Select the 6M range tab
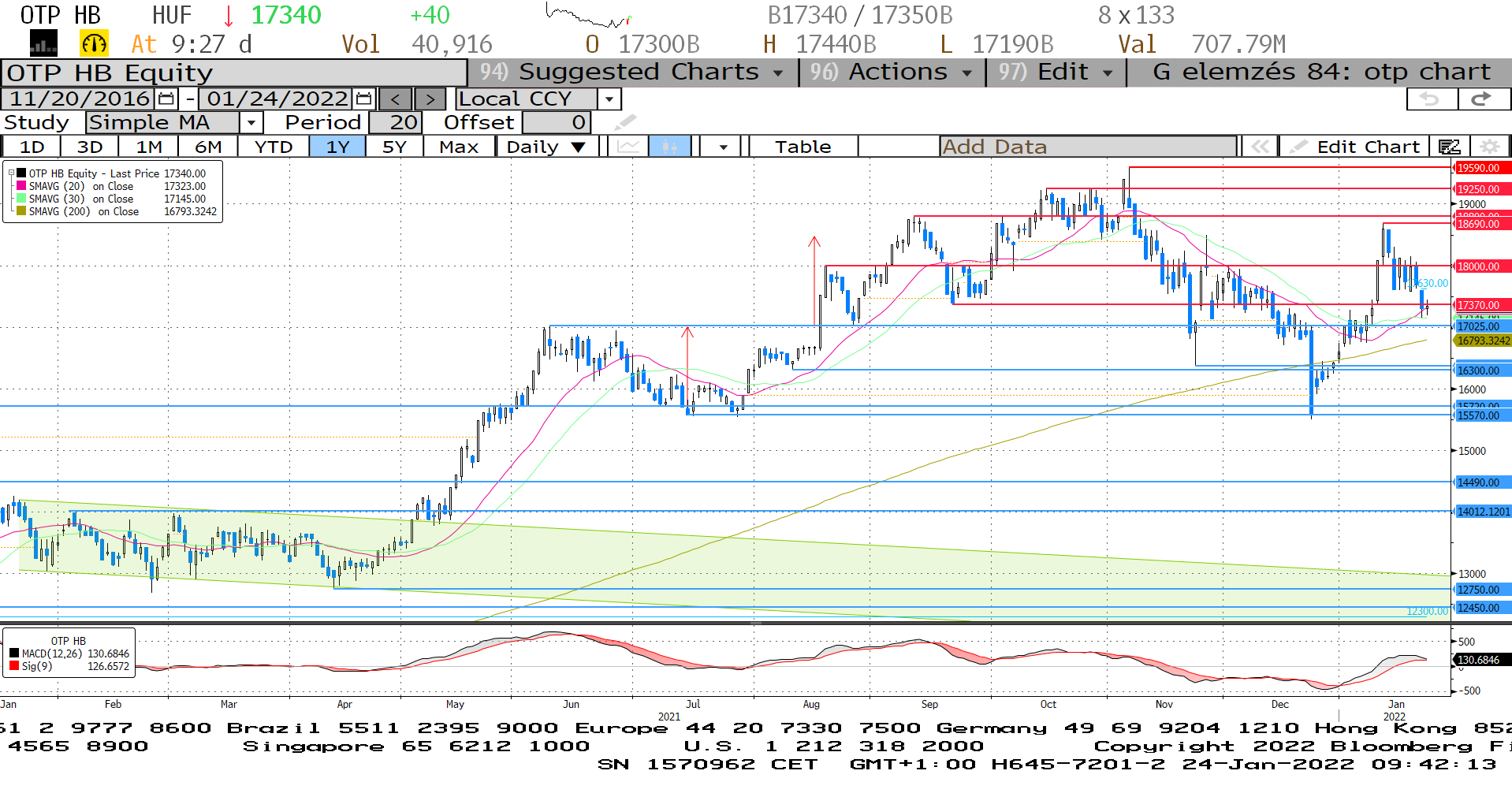The image size is (1512, 808). pyautogui.click(x=208, y=147)
